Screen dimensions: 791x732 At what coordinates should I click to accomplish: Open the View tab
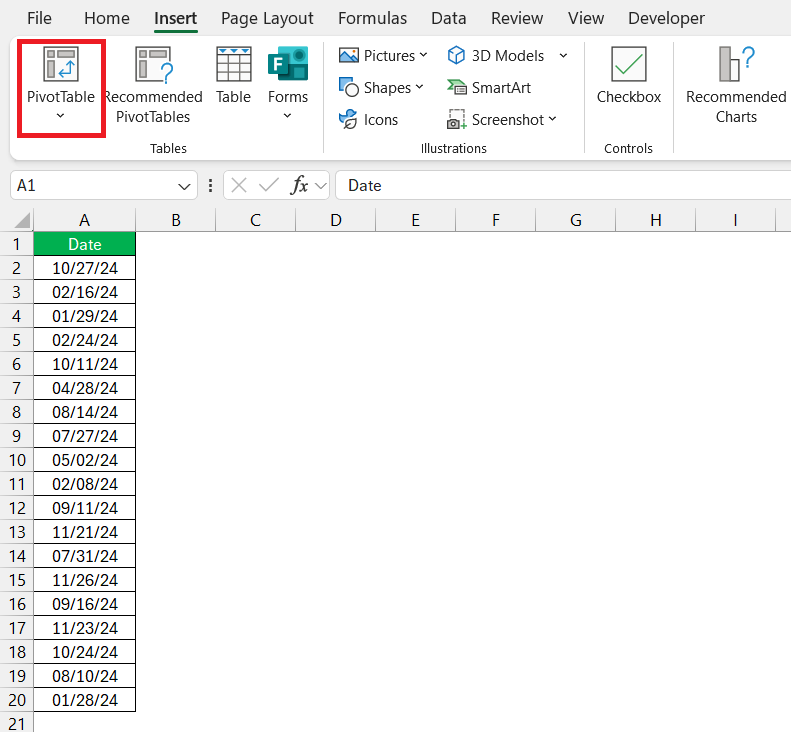point(586,18)
